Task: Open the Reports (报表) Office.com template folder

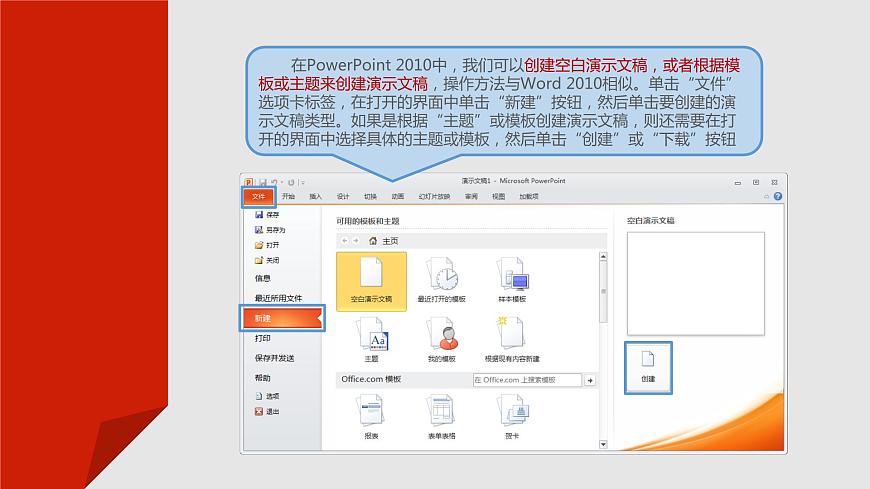Action: coord(371,417)
